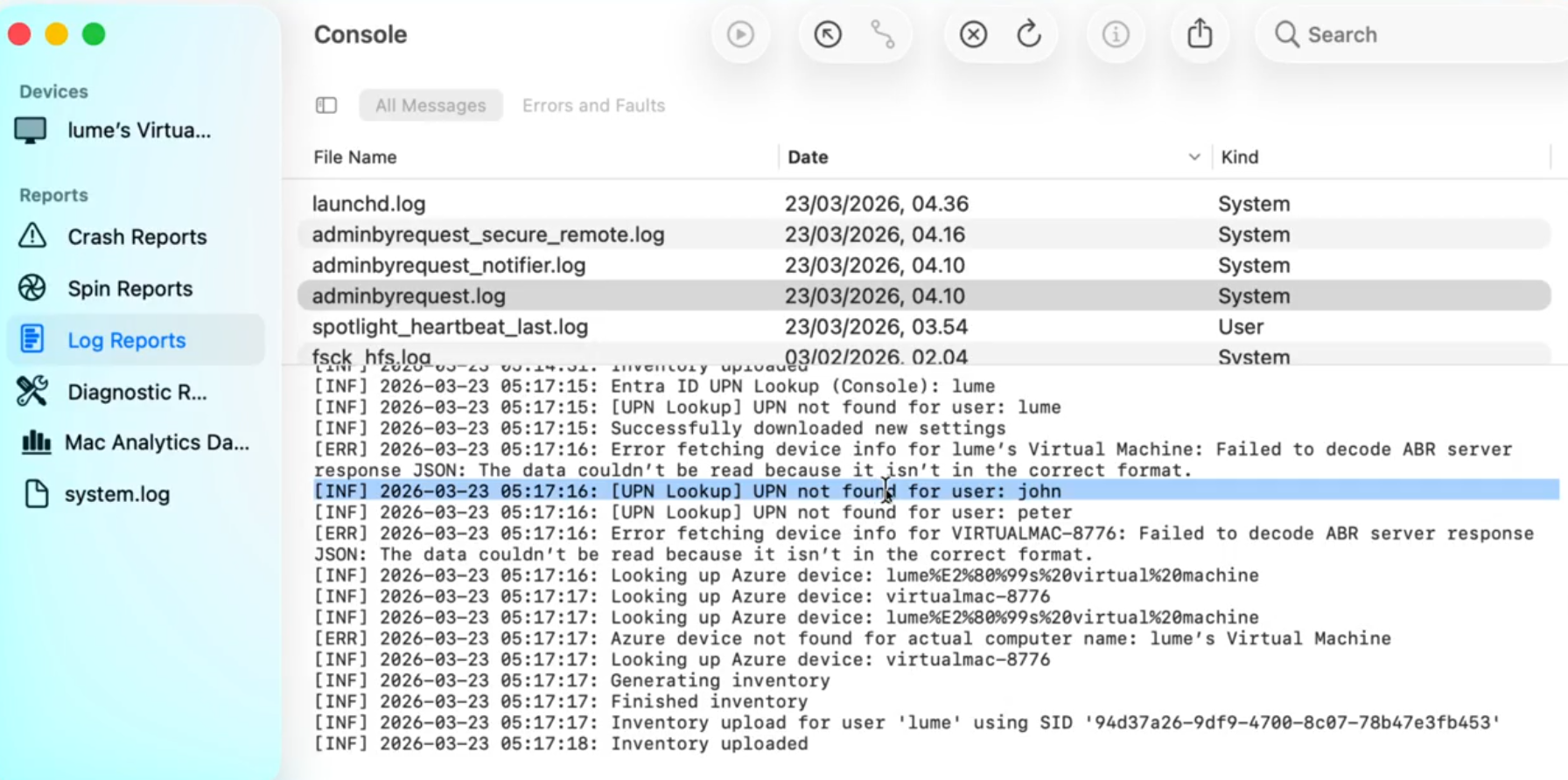1568x780 pixels.
Task: Click the date 23/03/2026, 04.36 cell
Action: [876, 204]
